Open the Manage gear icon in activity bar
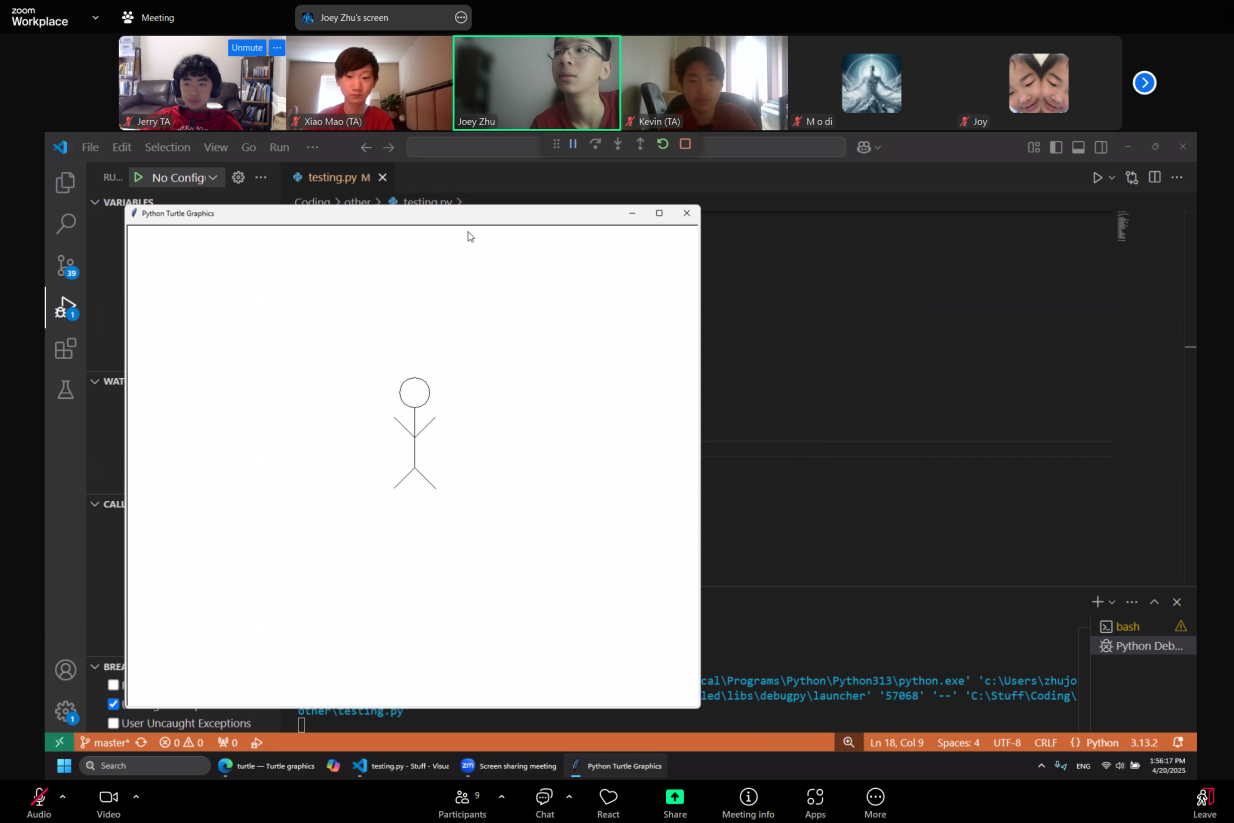Screen dimensions: 1234x823 pos(65,712)
